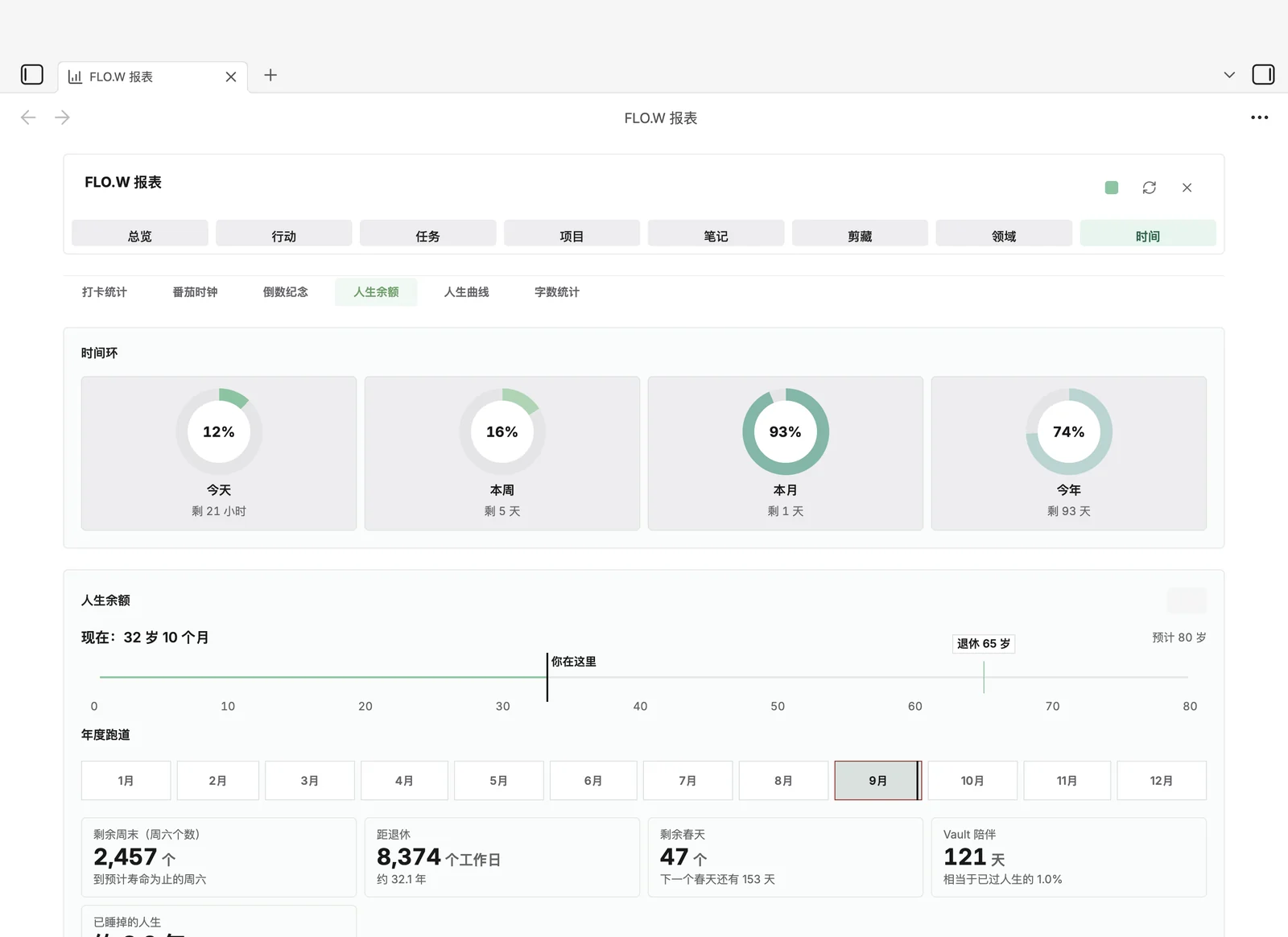
Task: Open 打卡统计 sub-tab
Action: (105, 291)
